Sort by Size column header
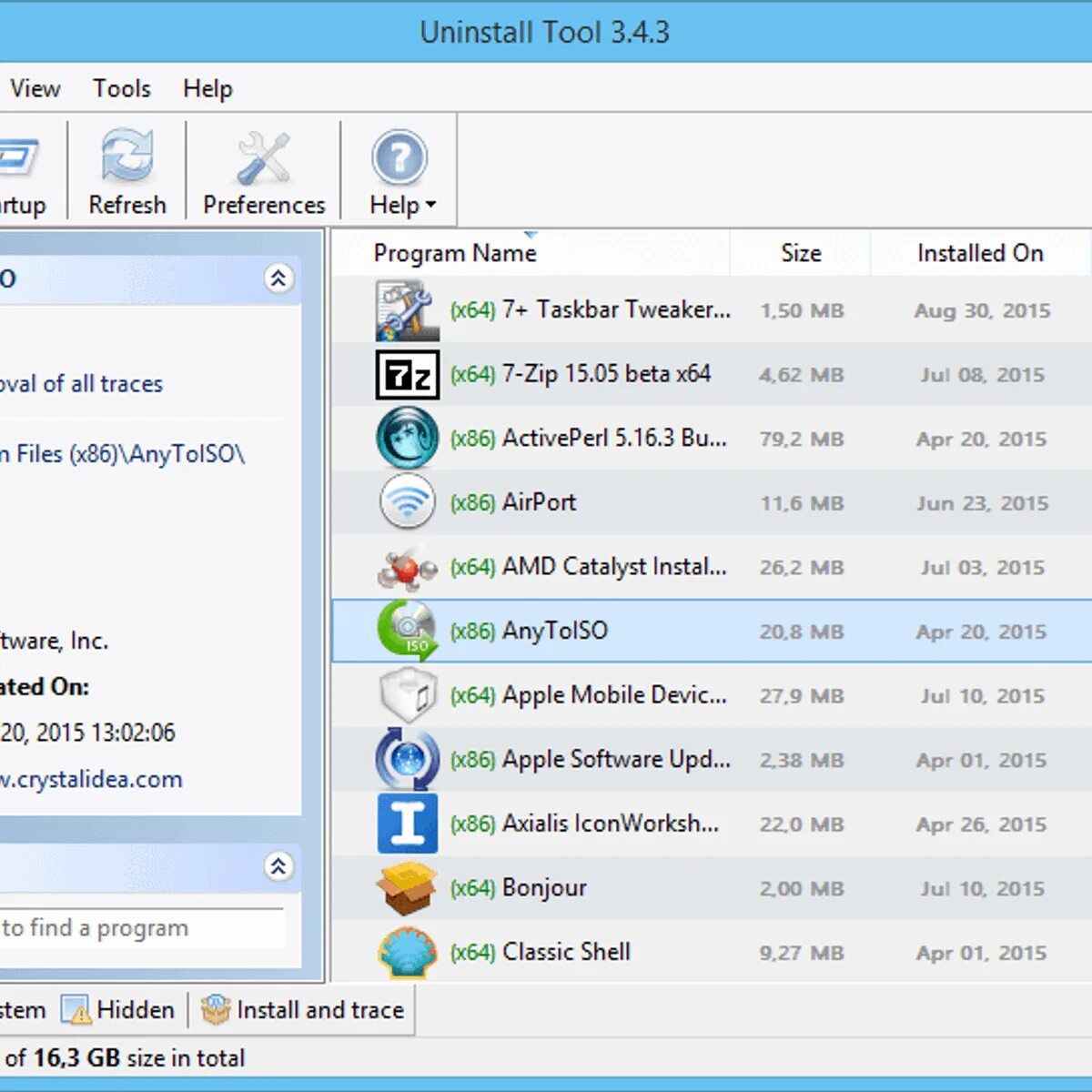This screenshot has height=1092, width=1092. point(801,253)
